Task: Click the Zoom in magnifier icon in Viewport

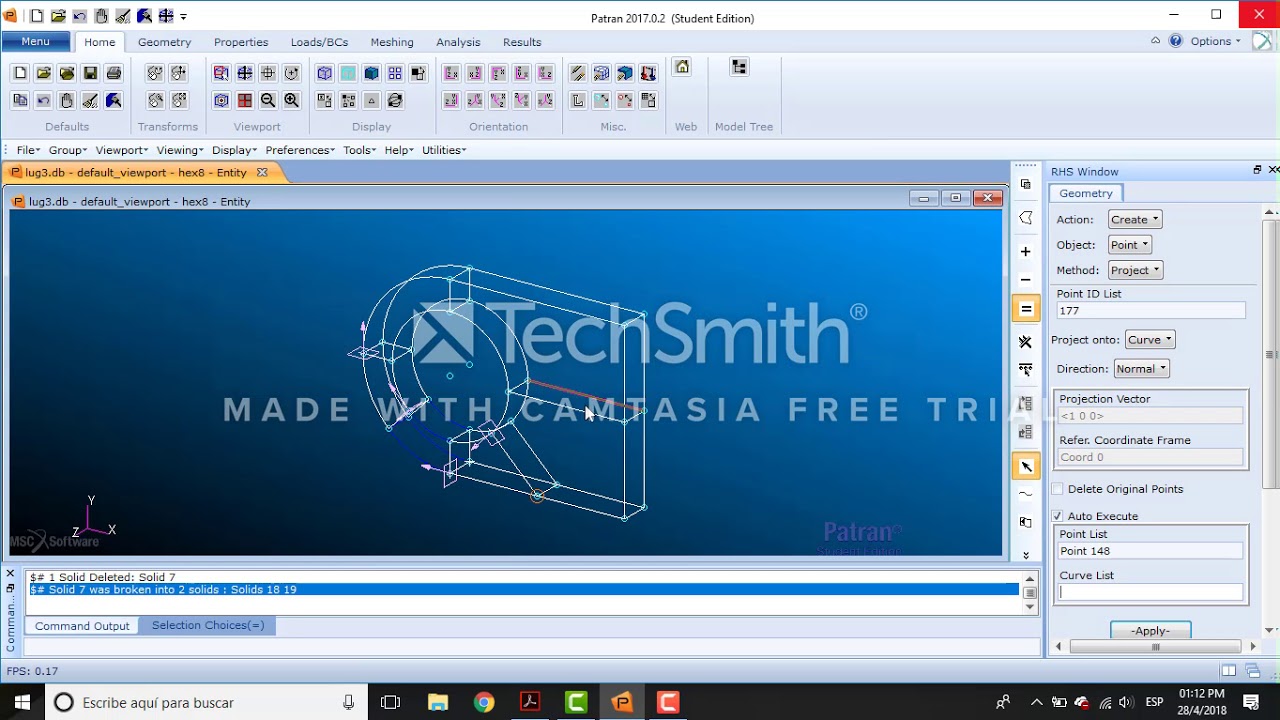Action: (291, 100)
